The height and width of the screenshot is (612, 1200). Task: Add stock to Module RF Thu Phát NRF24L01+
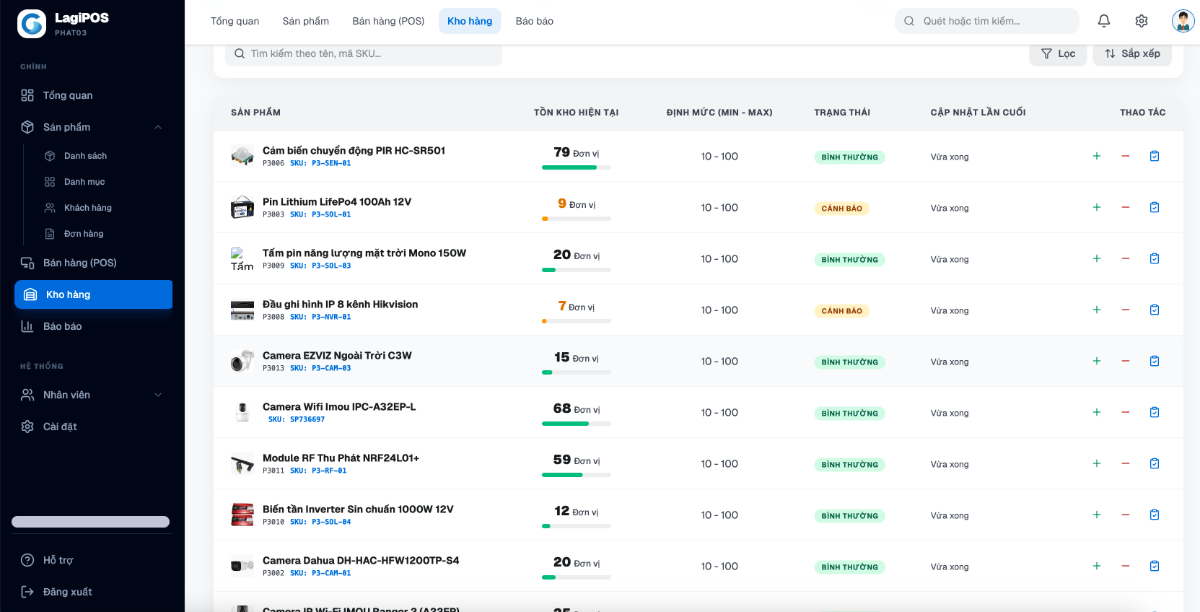tap(1096, 463)
